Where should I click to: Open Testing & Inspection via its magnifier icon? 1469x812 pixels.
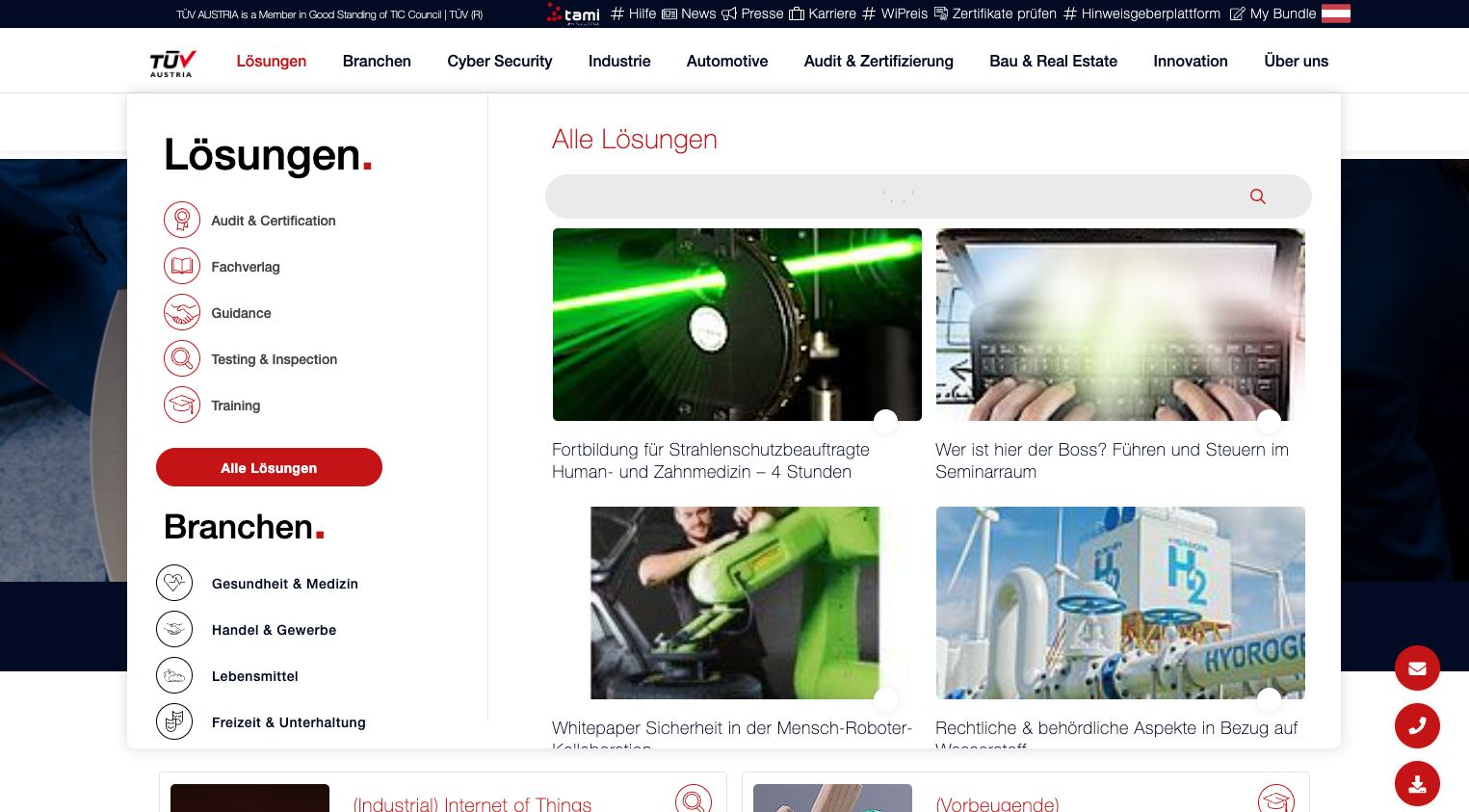click(182, 358)
